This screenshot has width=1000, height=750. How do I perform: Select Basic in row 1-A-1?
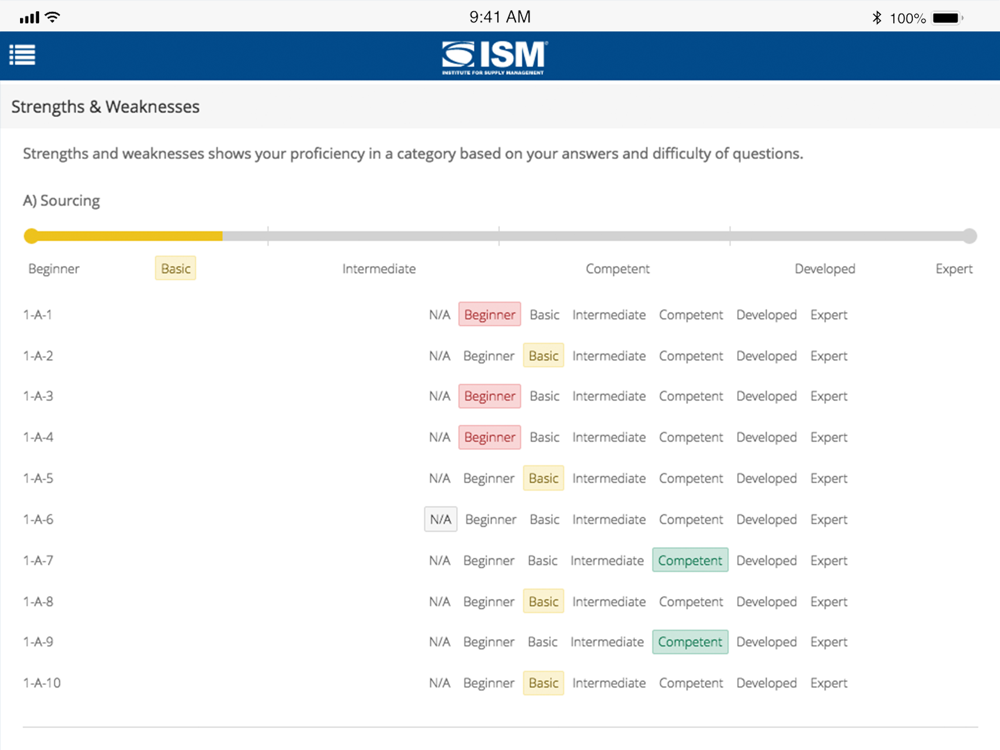[x=545, y=314]
